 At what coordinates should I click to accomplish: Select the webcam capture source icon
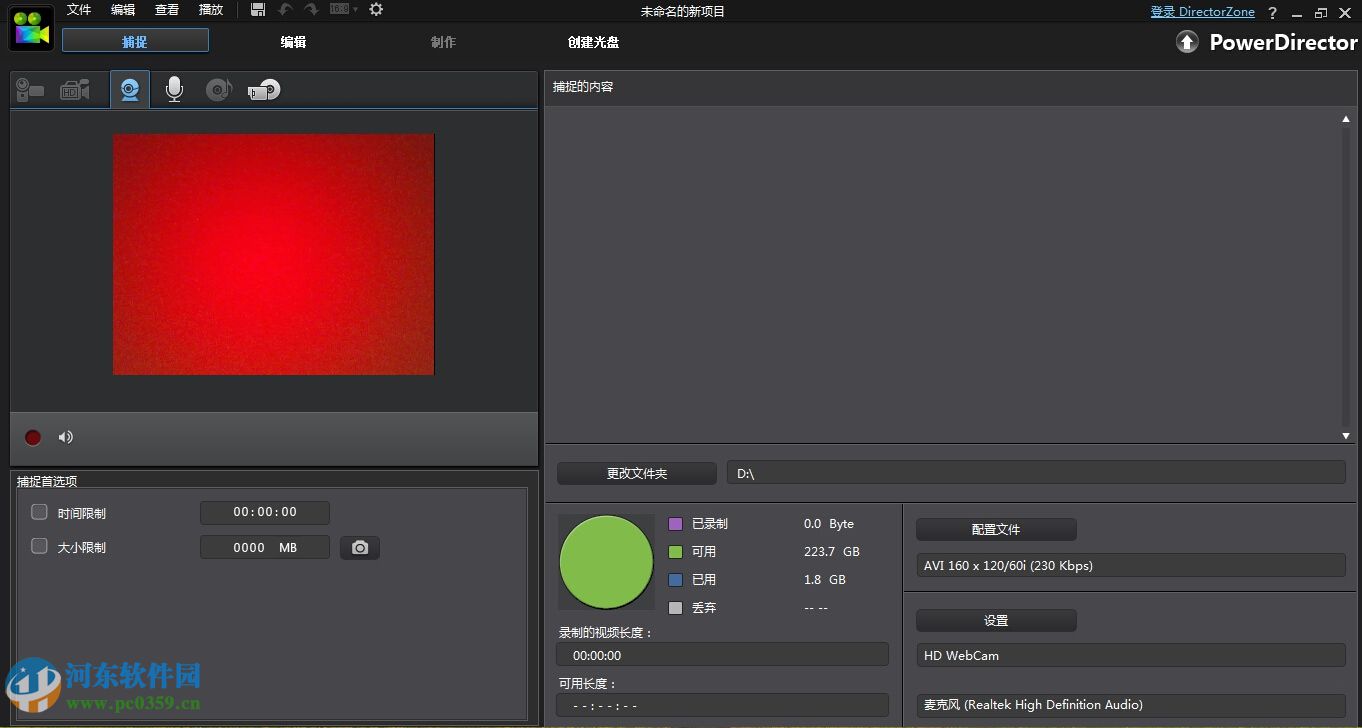[x=130, y=89]
